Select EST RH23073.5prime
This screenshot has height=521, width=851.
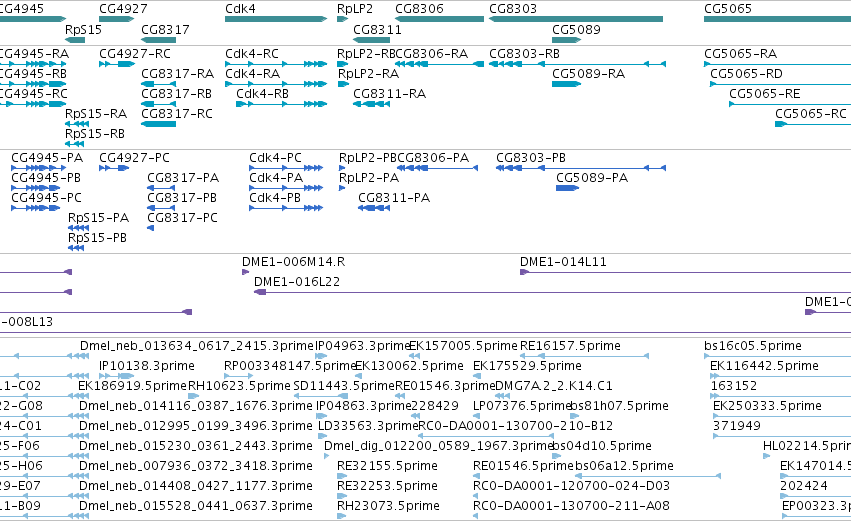tap(389, 506)
